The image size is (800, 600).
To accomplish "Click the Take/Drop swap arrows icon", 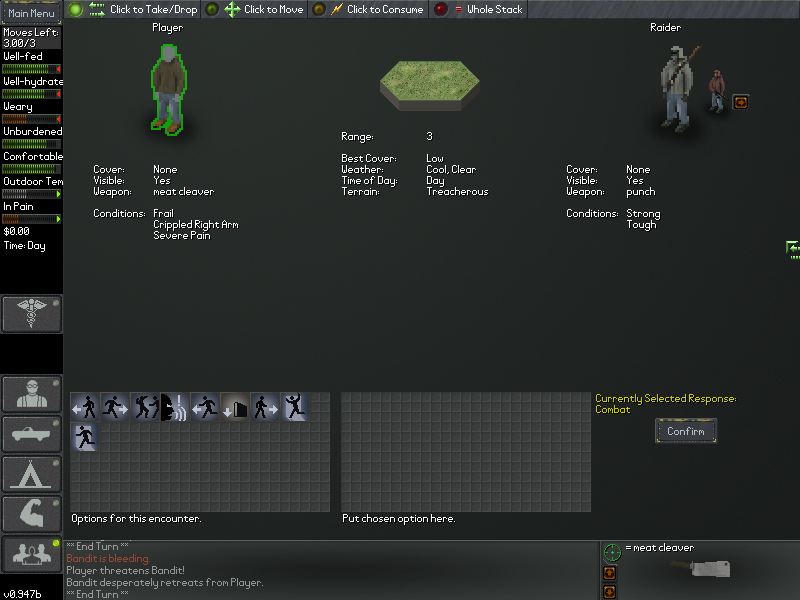I will [x=97, y=9].
